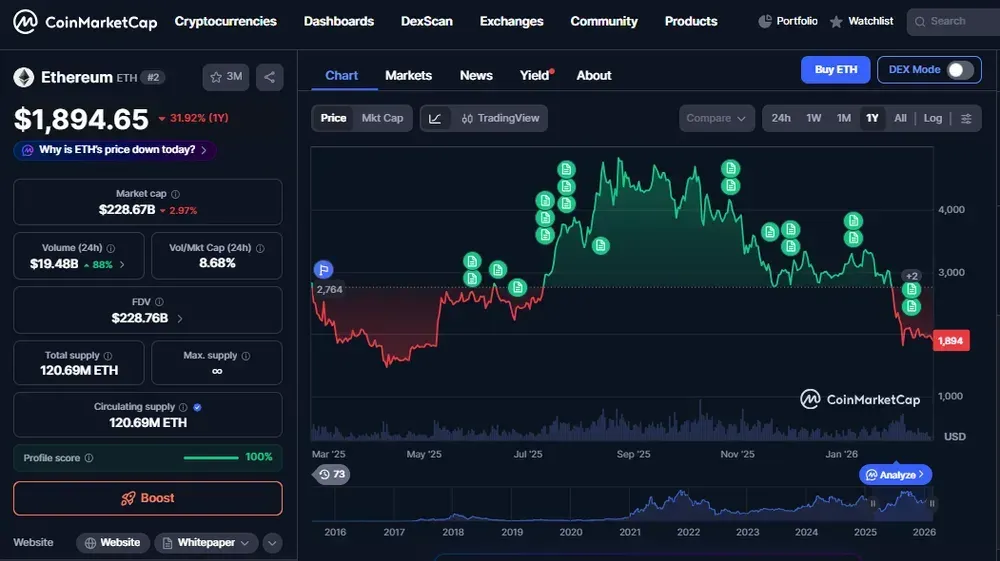Open chart settings sliders icon
The width and height of the screenshot is (1000, 561).
(x=966, y=119)
